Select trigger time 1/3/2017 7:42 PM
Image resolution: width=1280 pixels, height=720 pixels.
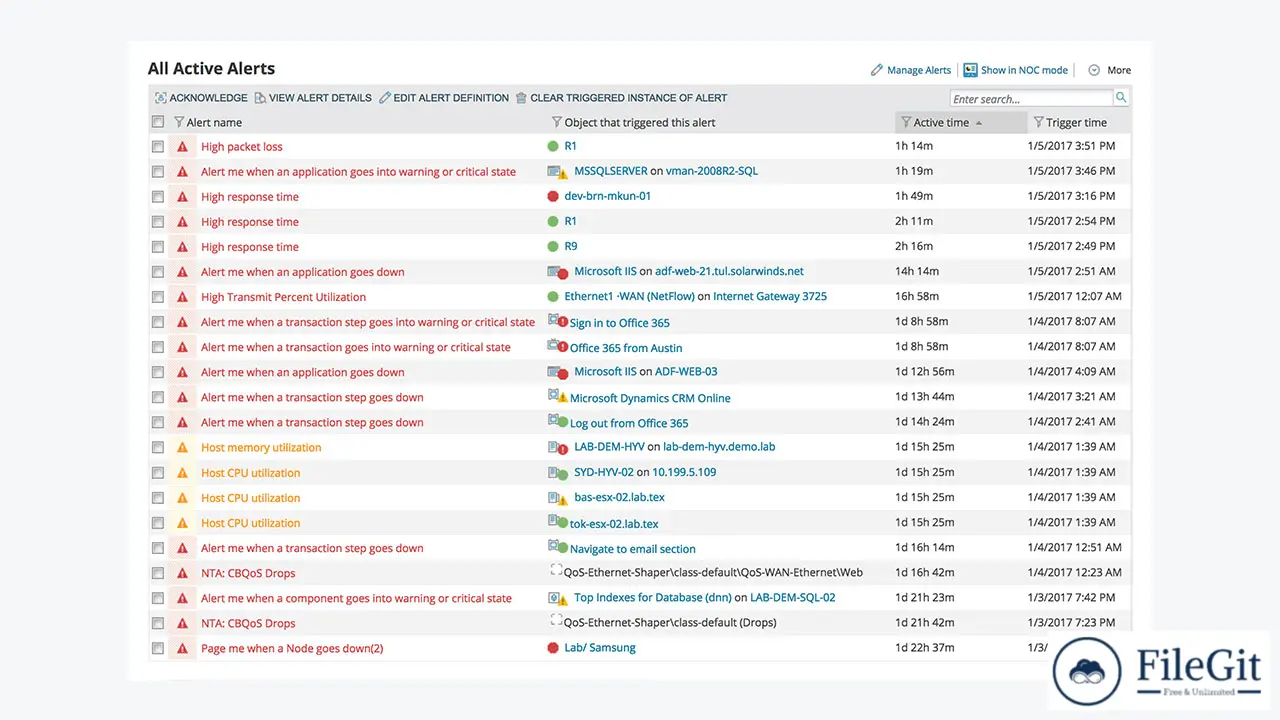pyautogui.click(x=1071, y=598)
